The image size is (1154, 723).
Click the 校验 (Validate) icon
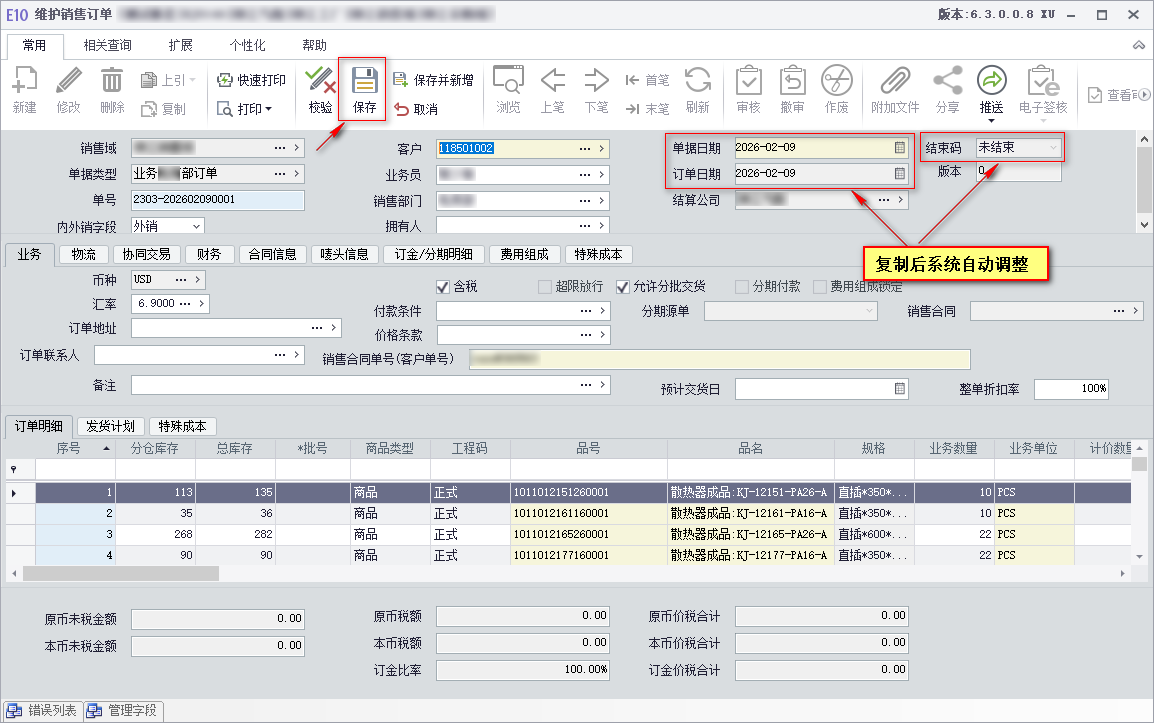click(x=320, y=81)
